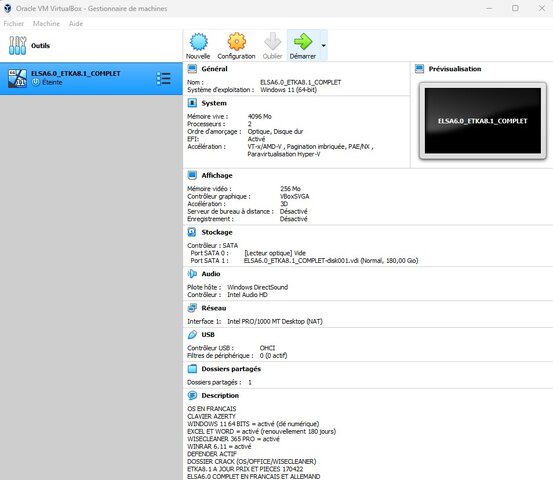
Task: Open the Démarrer dropdown arrow
Action: click(323, 45)
